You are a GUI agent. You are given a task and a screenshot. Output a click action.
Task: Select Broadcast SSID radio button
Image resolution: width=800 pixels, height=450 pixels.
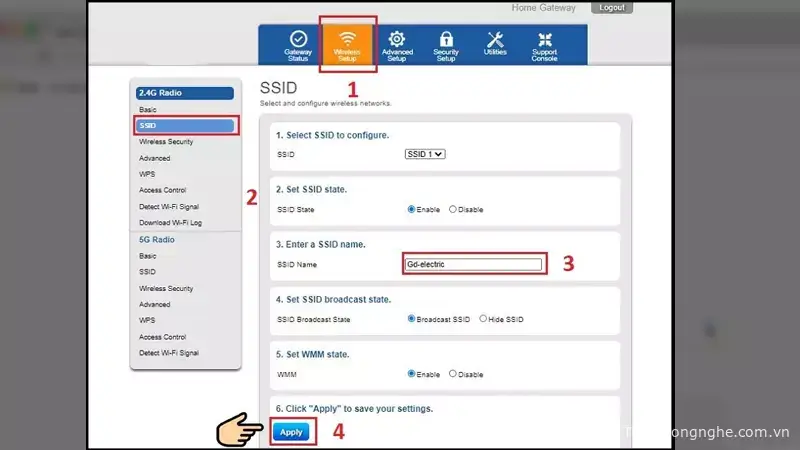pos(412,319)
